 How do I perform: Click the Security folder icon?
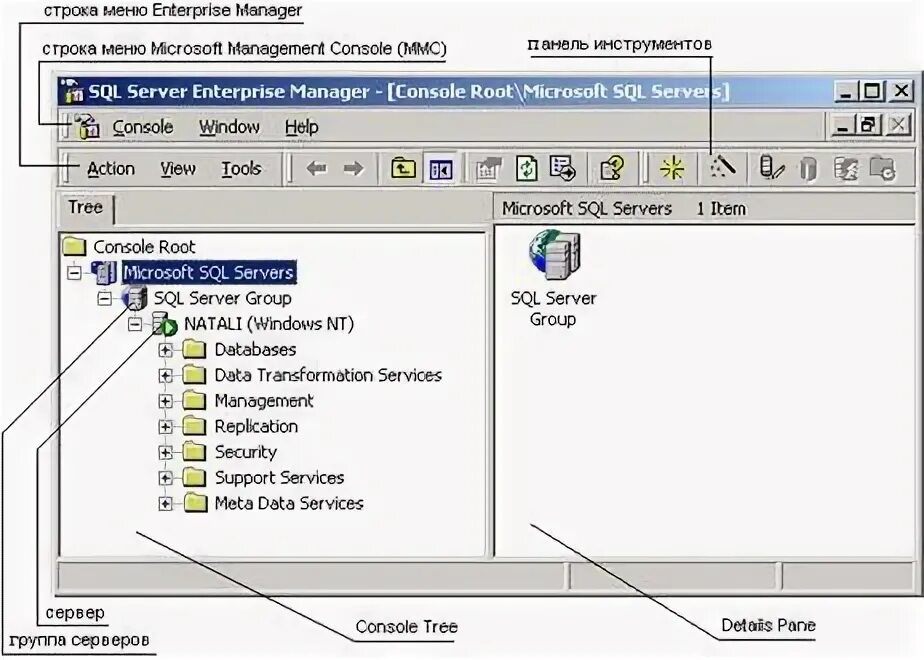tap(194, 452)
